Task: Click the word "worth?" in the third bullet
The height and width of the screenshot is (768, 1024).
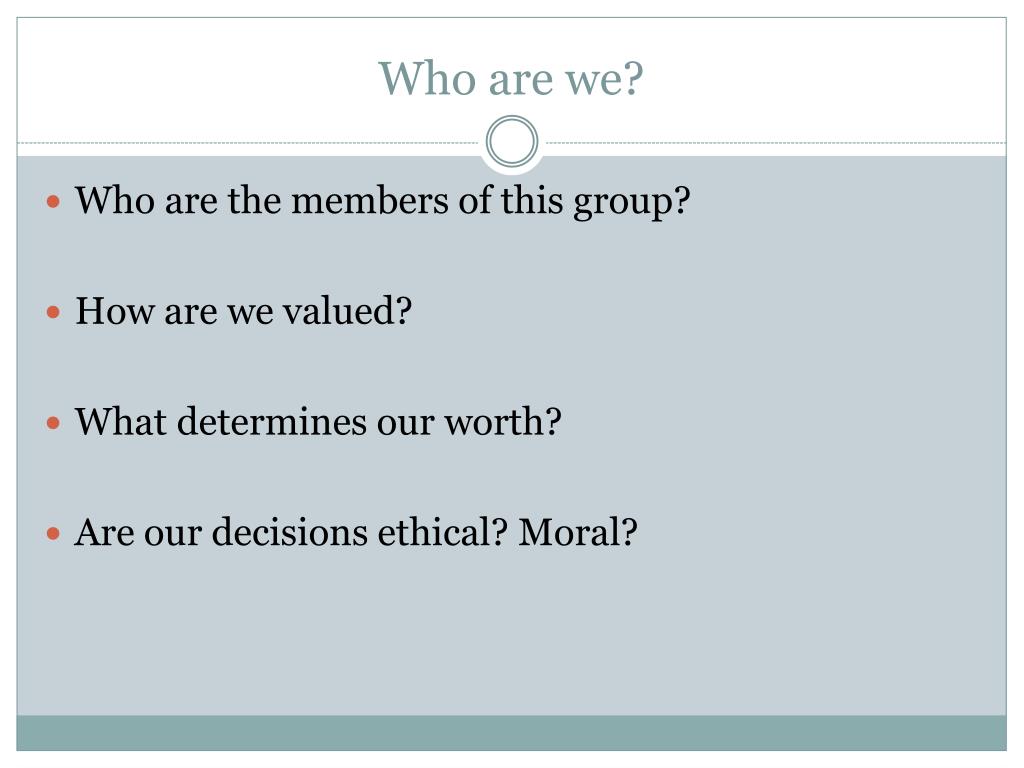Action: (x=503, y=422)
